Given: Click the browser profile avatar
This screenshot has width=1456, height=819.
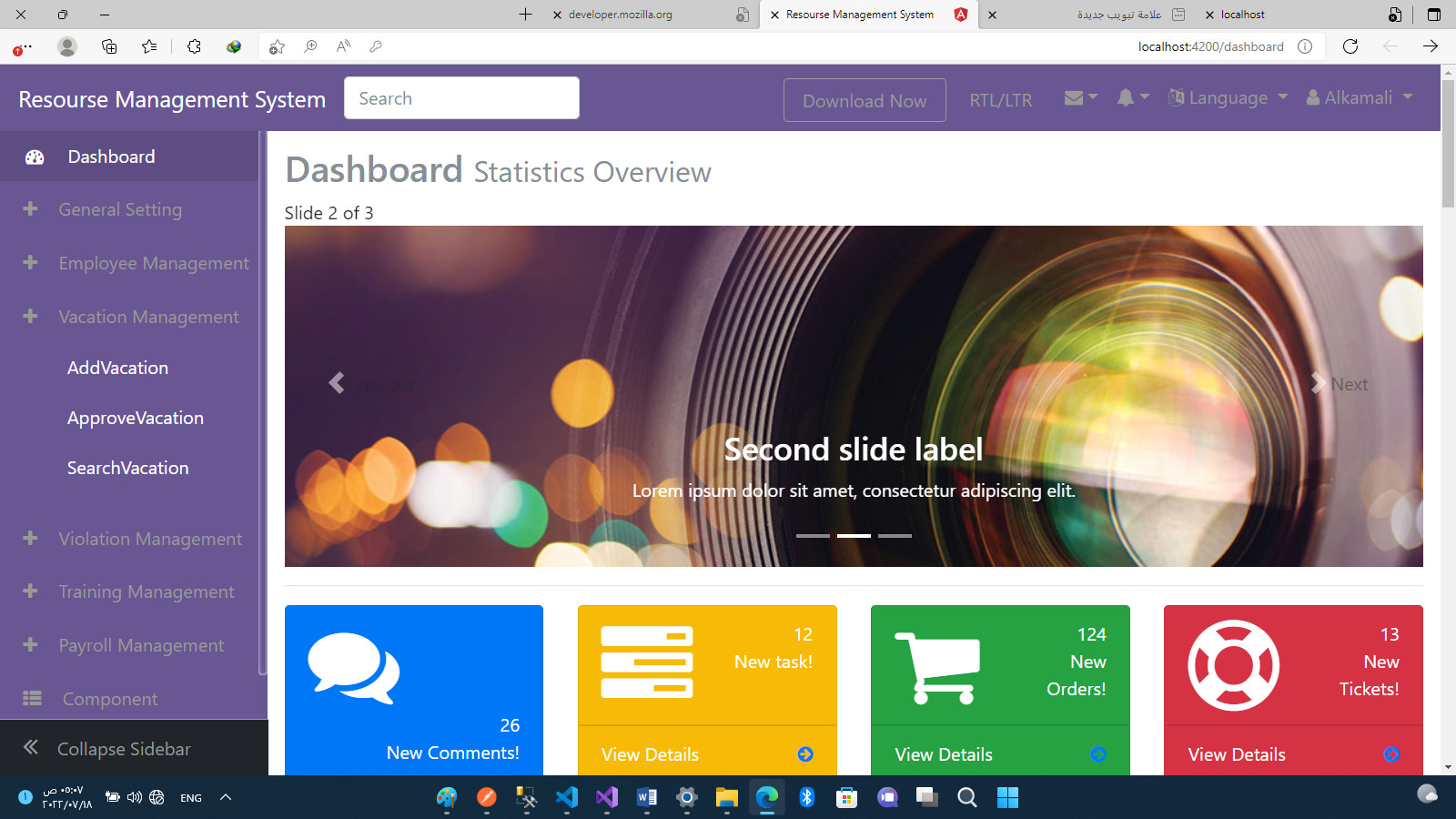Looking at the screenshot, I should 67,46.
